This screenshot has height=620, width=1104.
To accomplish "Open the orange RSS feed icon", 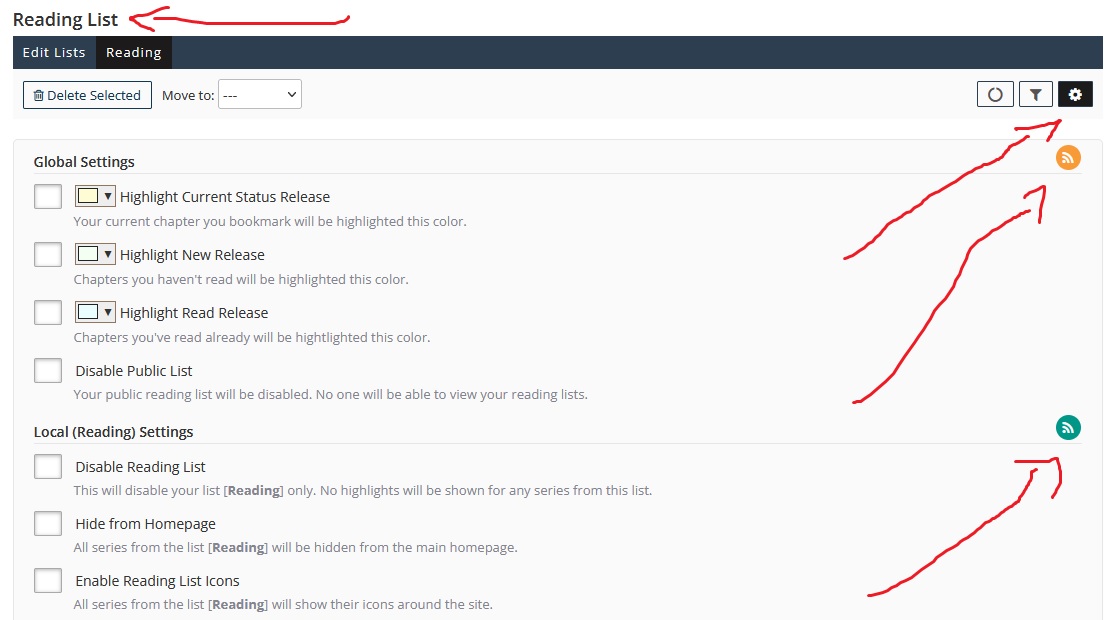I will [1068, 158].
